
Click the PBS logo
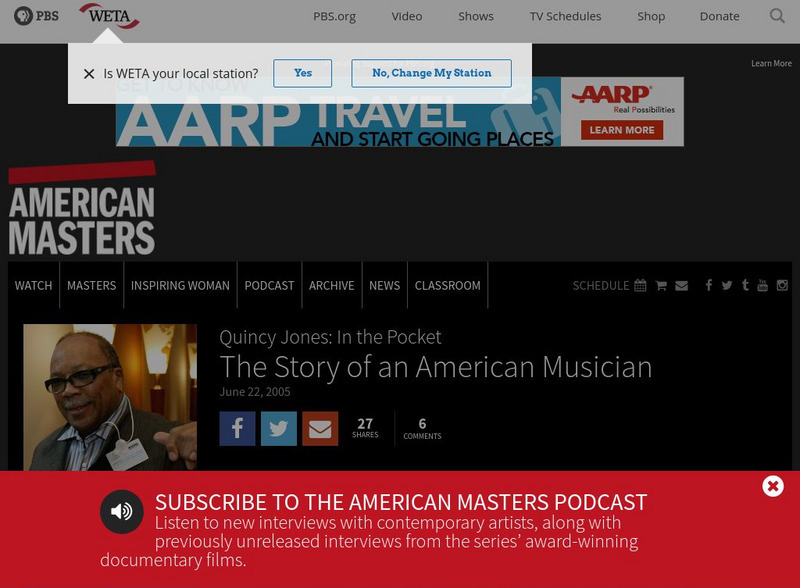point(36,16)
